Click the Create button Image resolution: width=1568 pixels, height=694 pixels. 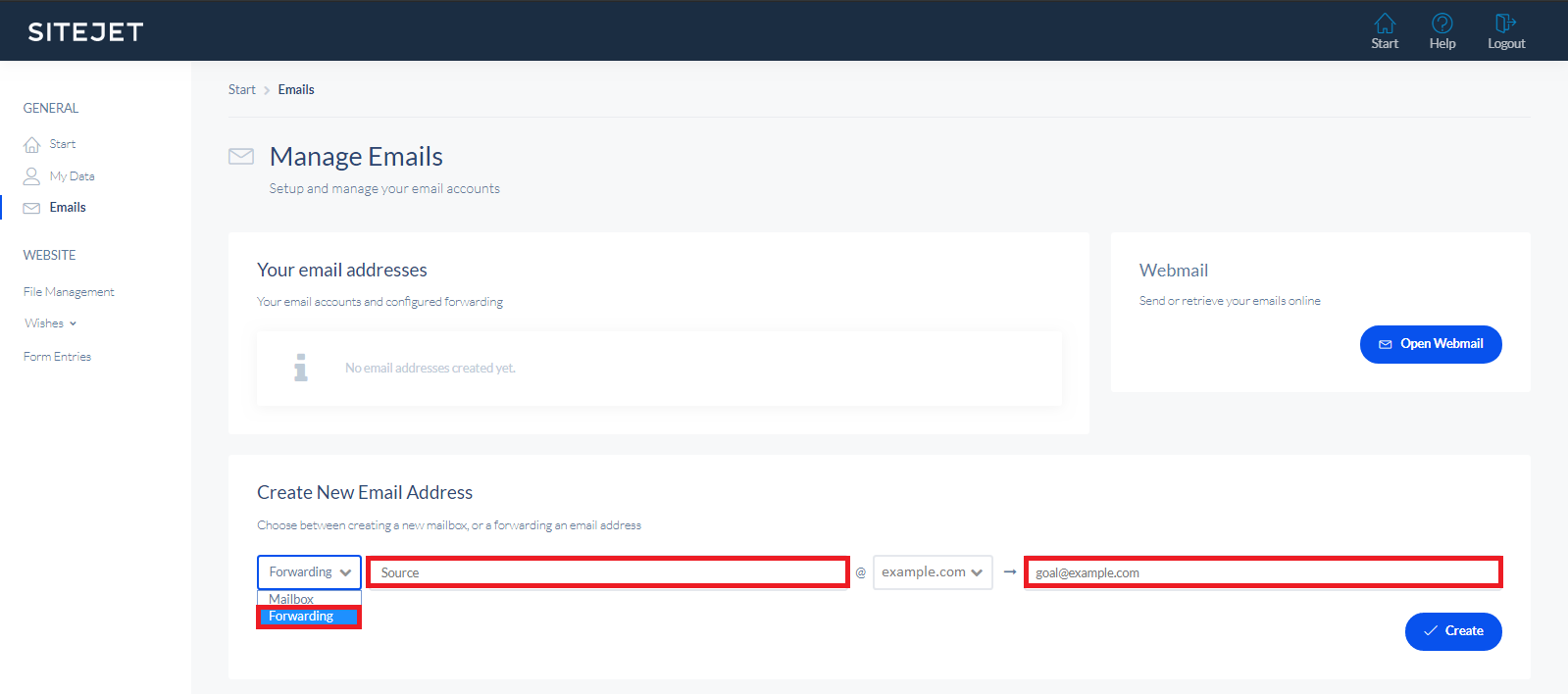(1452, 631)
